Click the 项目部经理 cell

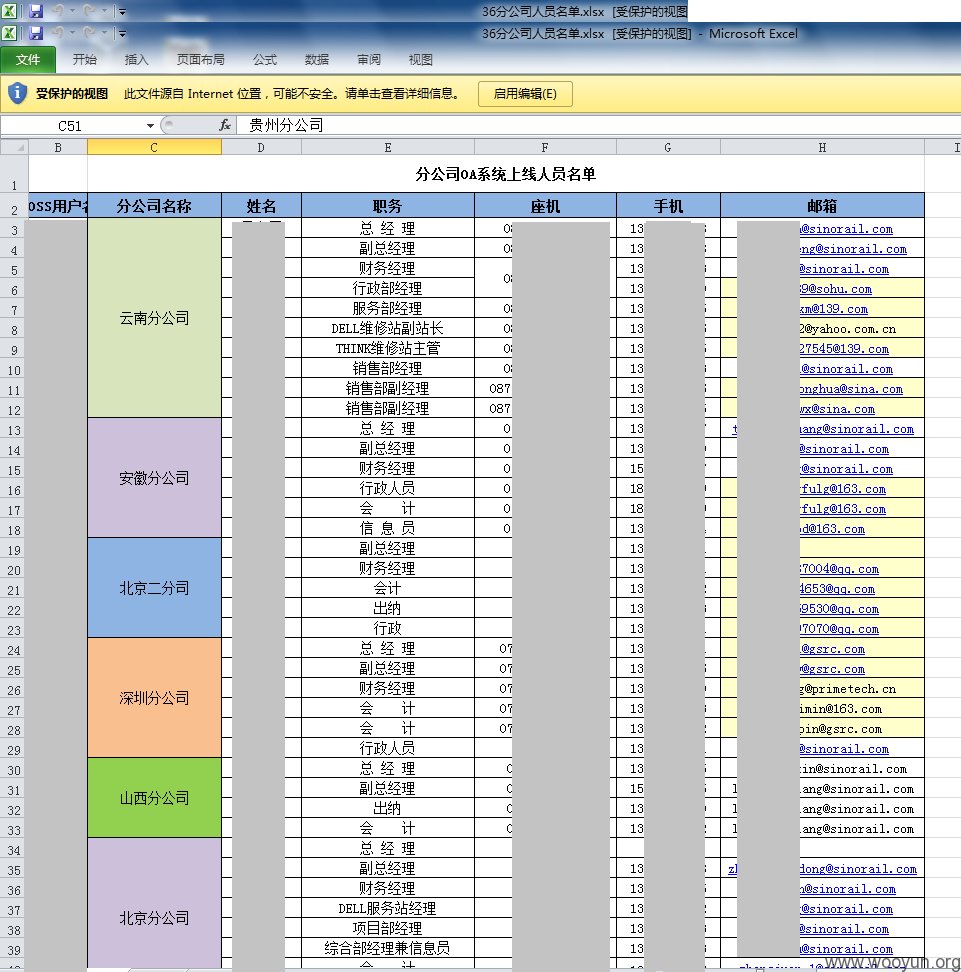388,928
